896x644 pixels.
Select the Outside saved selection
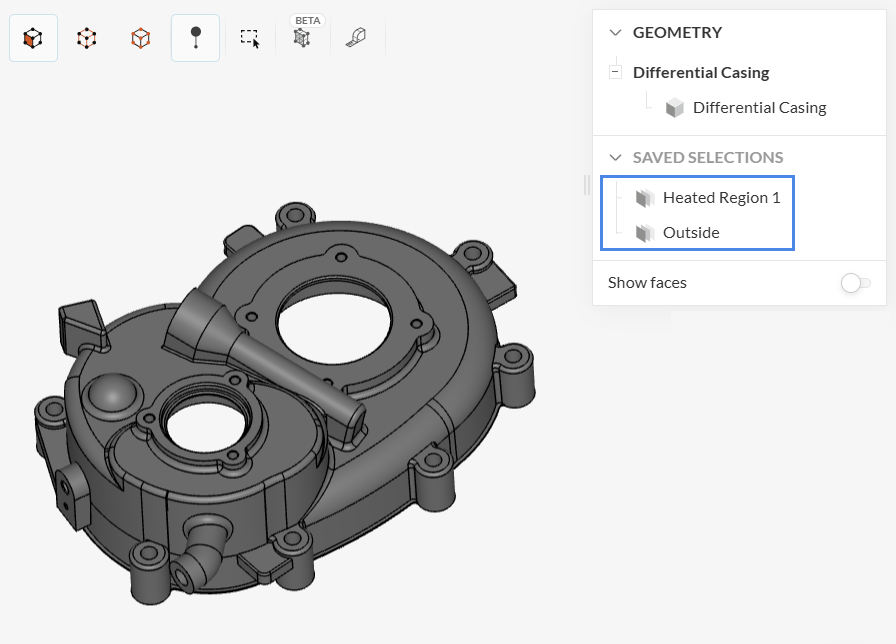(691, 233)
